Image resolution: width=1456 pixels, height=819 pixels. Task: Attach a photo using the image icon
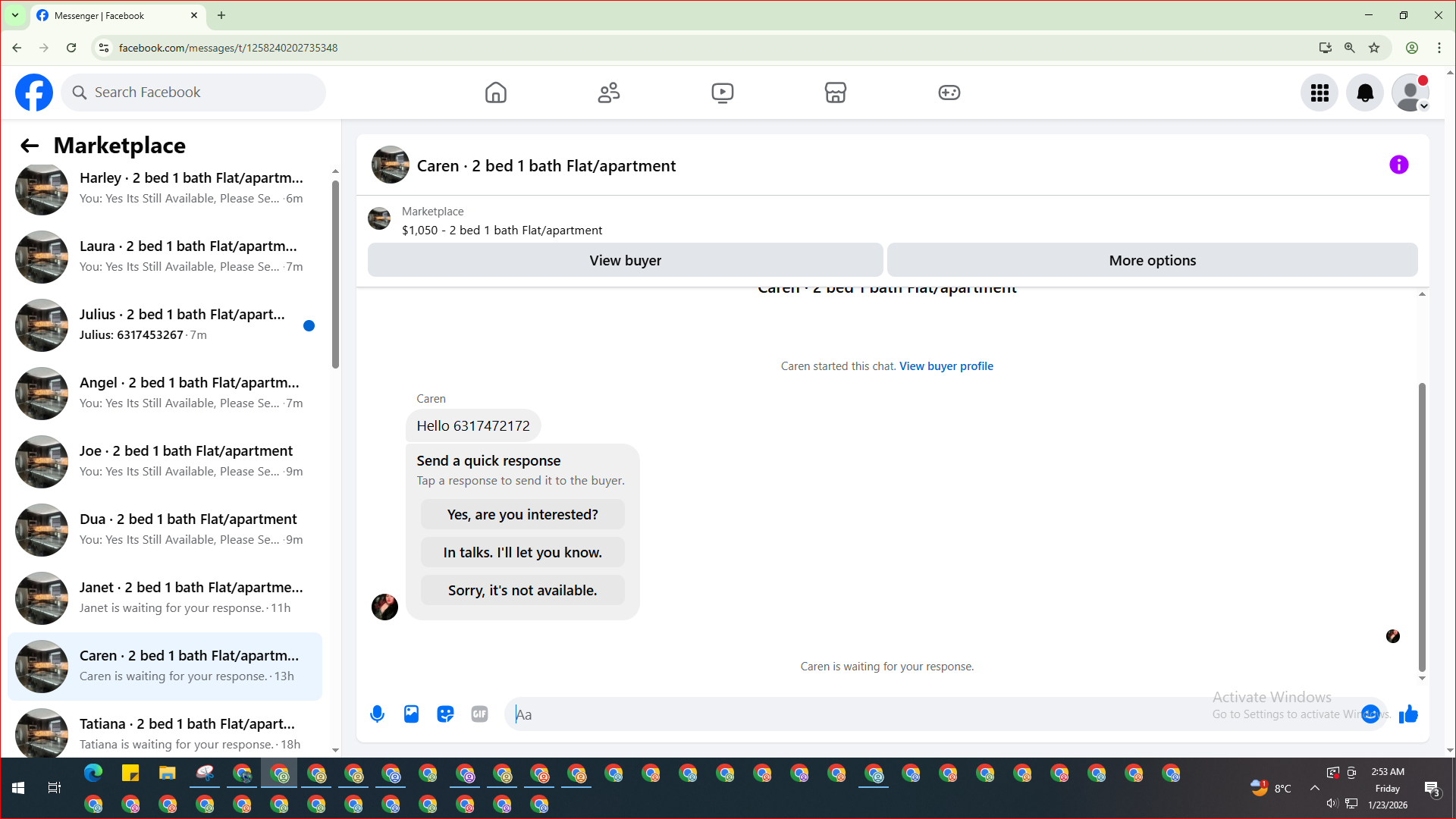point(411,714)
